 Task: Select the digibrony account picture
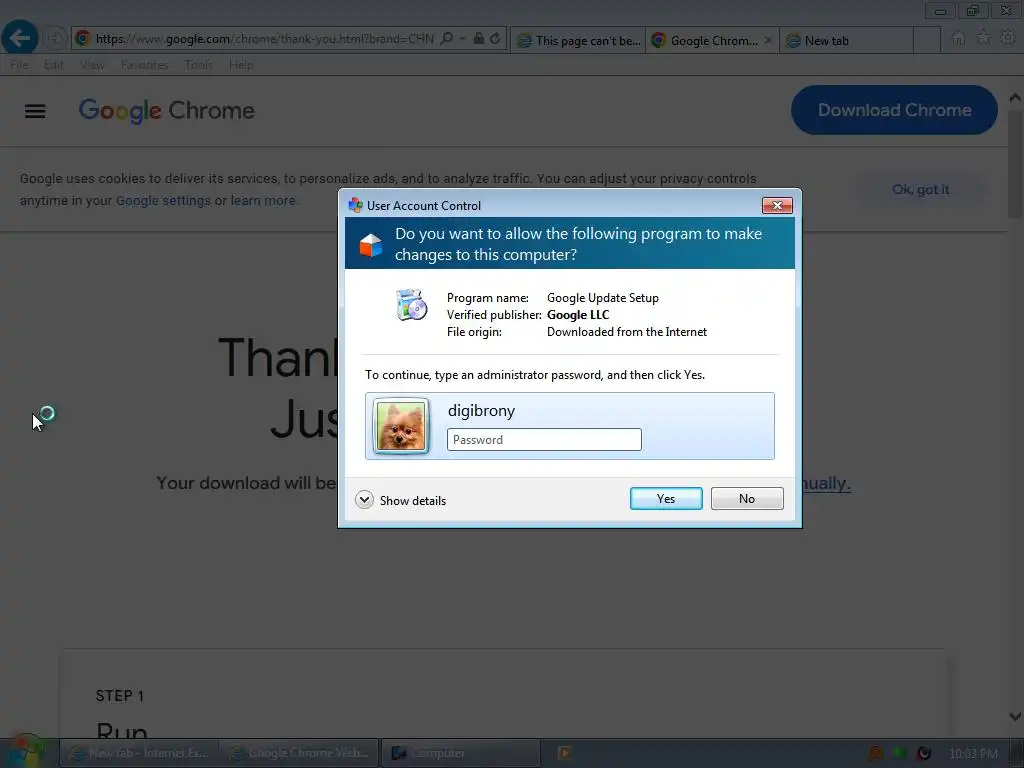[x=401, y=426]
